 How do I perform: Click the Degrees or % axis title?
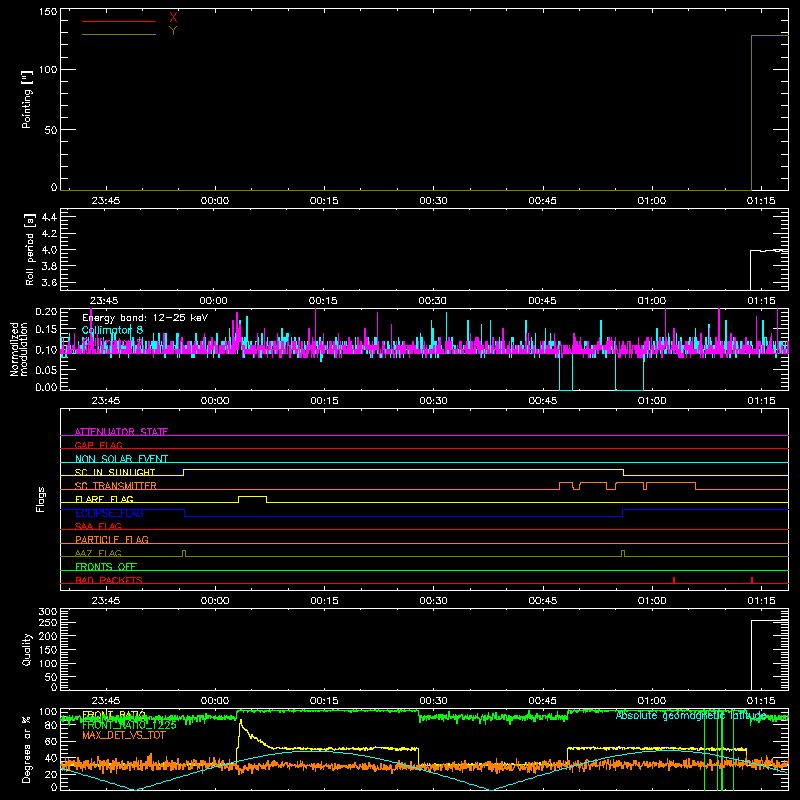click(x=27, y=749)
